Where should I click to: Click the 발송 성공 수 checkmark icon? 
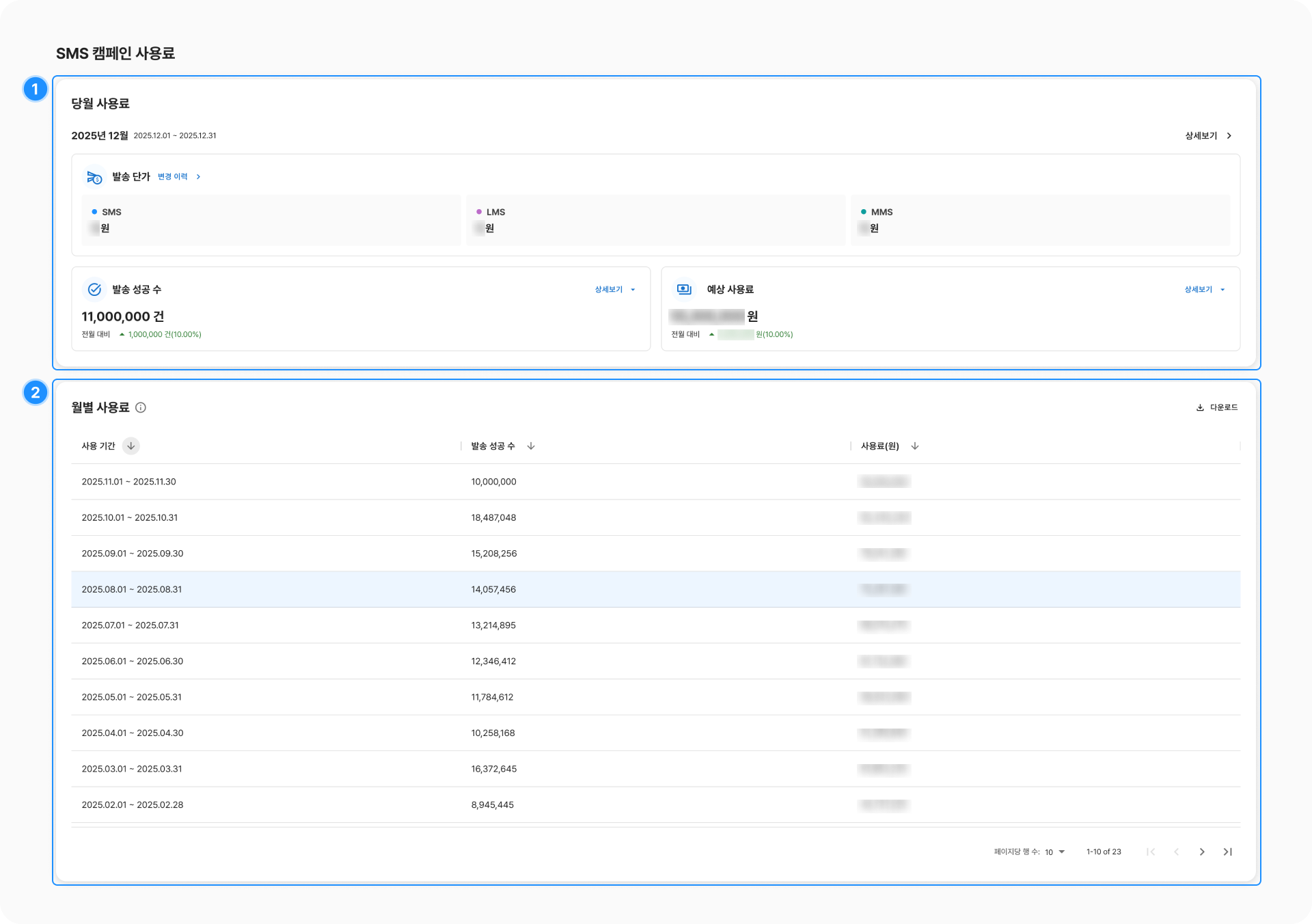point(94,290)
